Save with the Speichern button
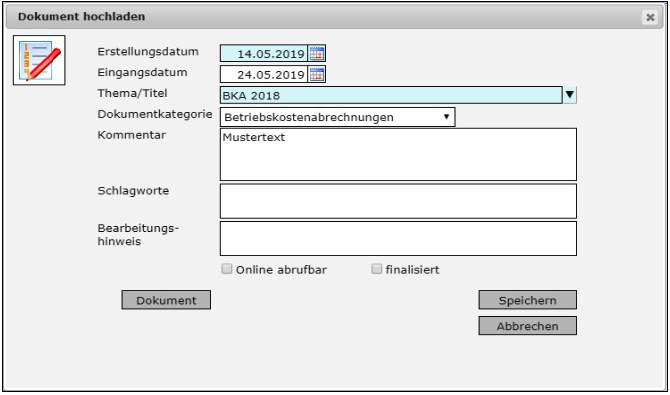 click(x=528, y=300)
